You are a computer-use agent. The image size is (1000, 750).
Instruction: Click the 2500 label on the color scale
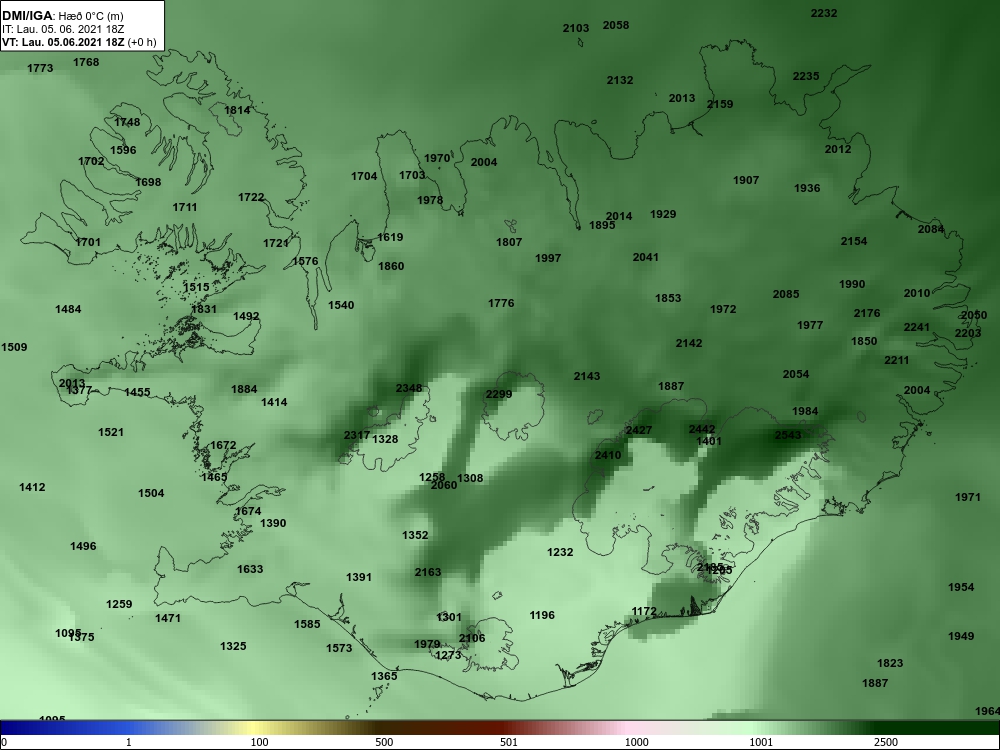point(885,742)
